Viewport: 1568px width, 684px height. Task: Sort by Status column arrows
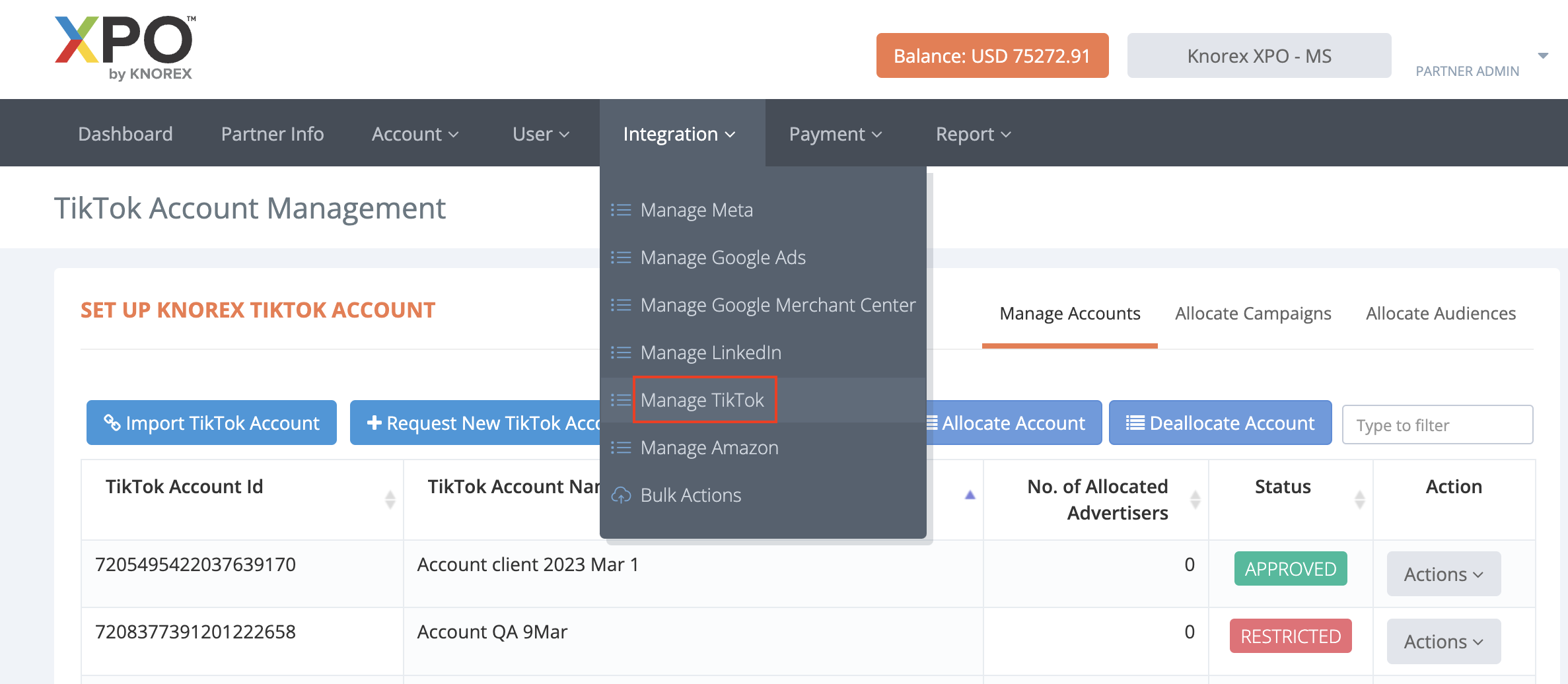click(1360, 500)
